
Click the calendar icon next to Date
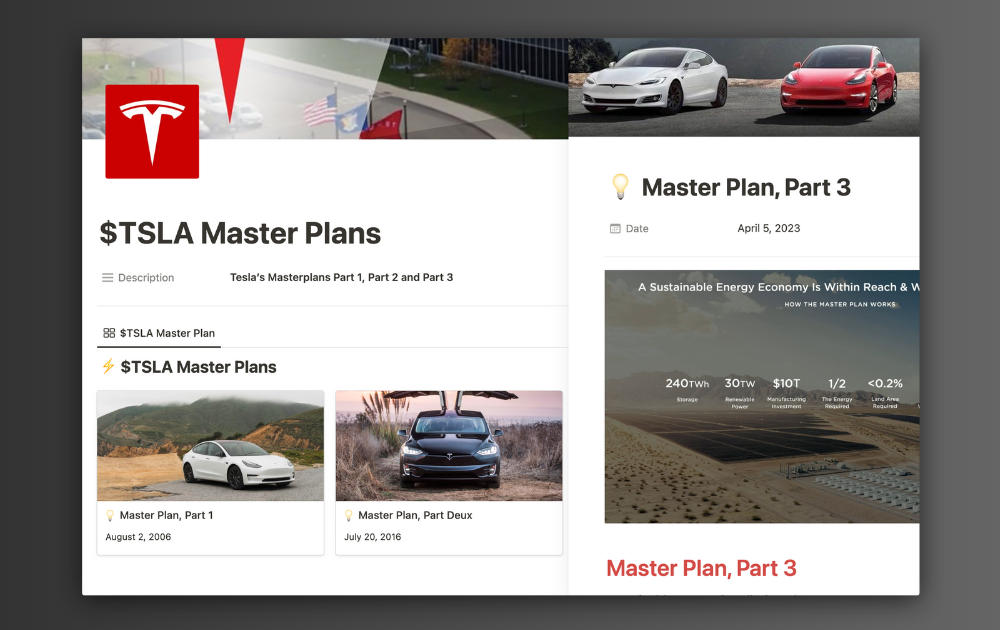click(x=615, y=228)
